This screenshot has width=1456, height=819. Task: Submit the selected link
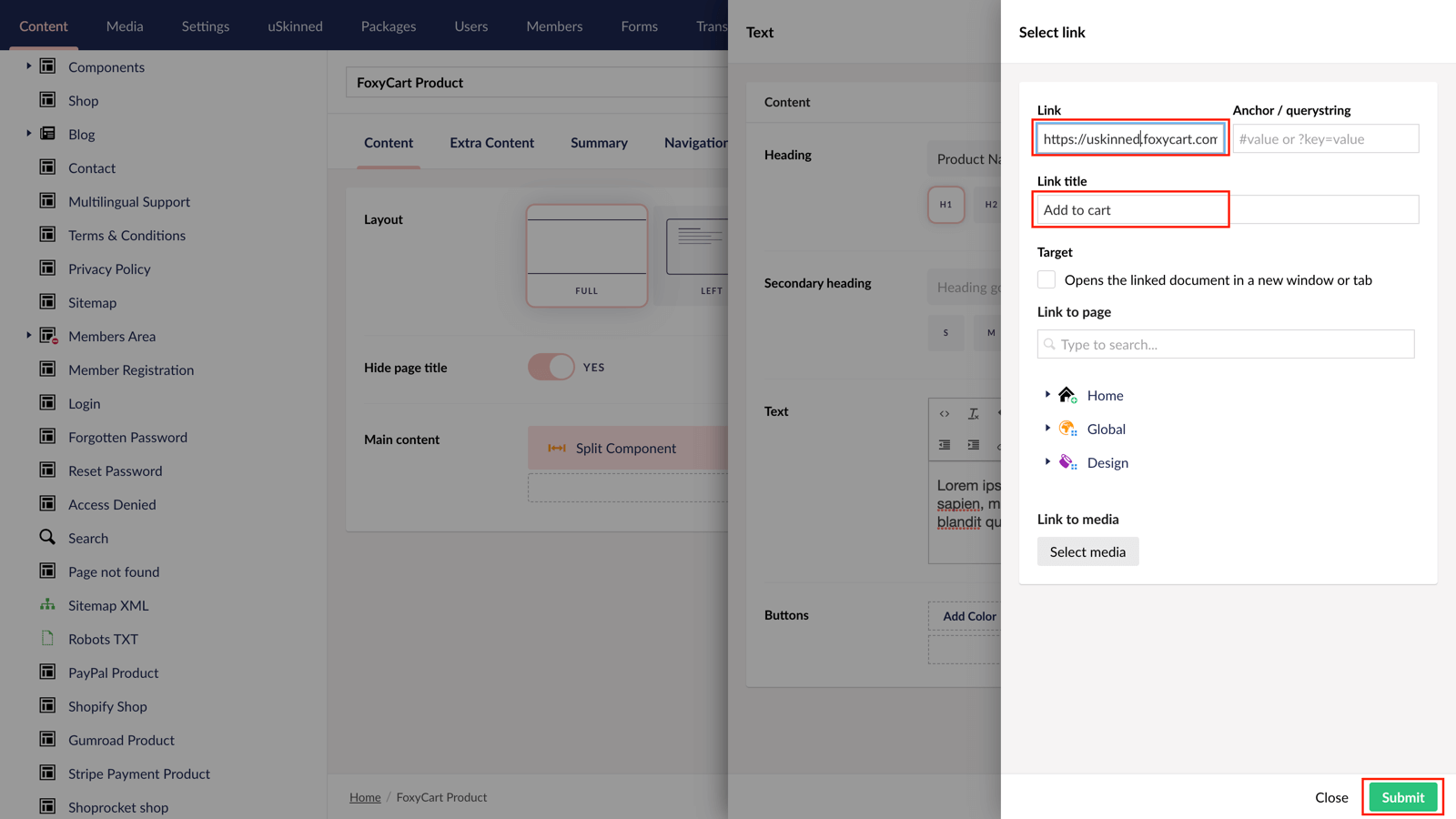(1401, 796)
